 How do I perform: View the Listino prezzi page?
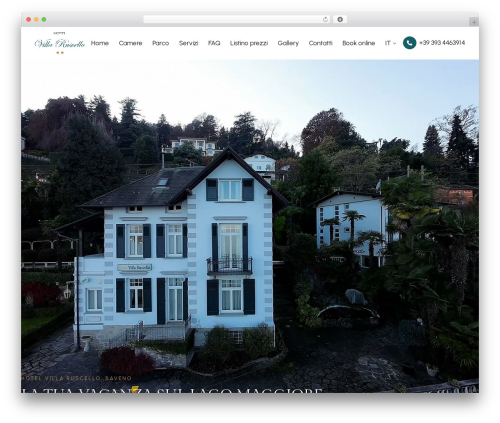(x=249, y=43)
